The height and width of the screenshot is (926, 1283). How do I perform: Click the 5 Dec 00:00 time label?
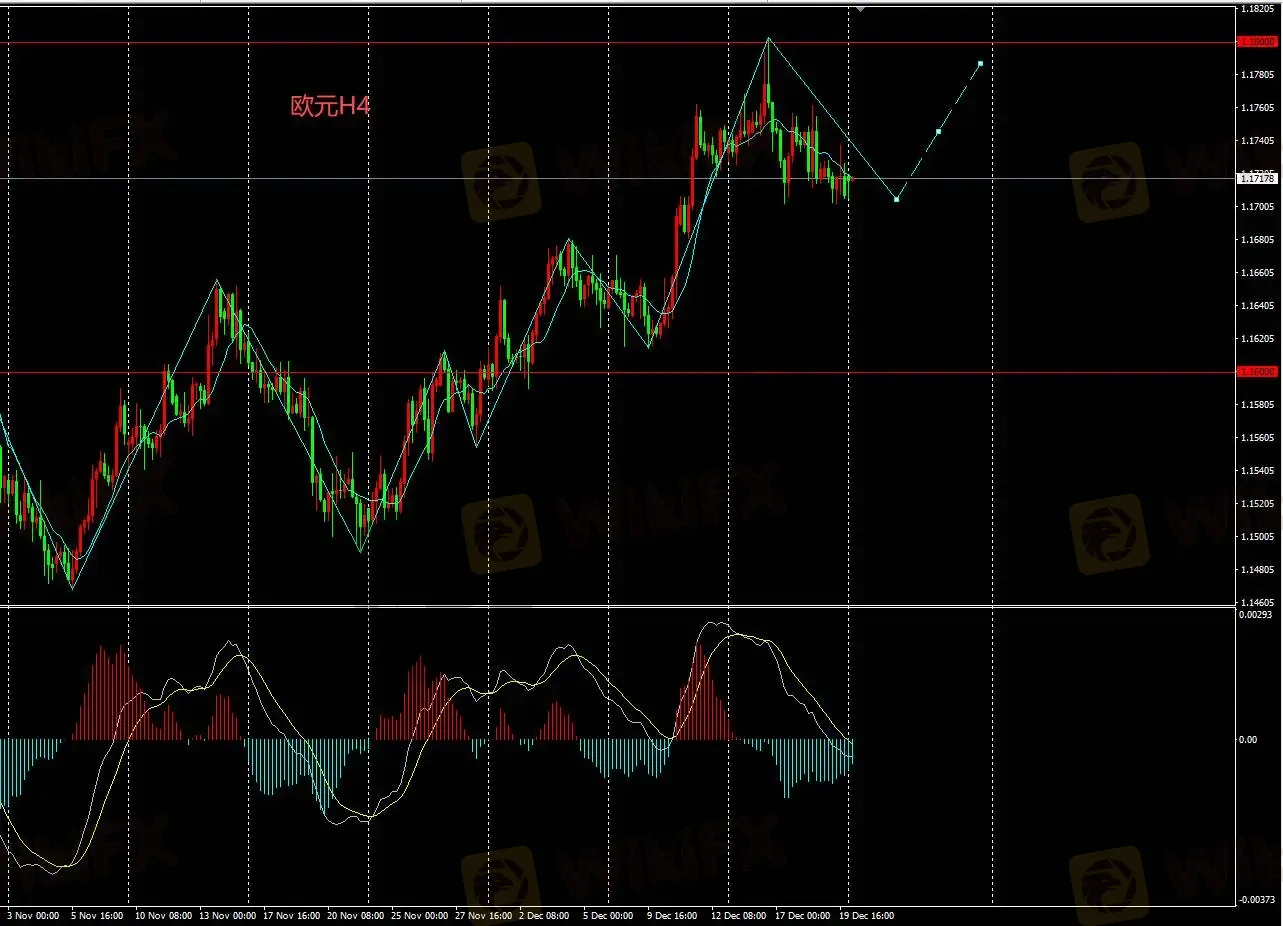607,916
